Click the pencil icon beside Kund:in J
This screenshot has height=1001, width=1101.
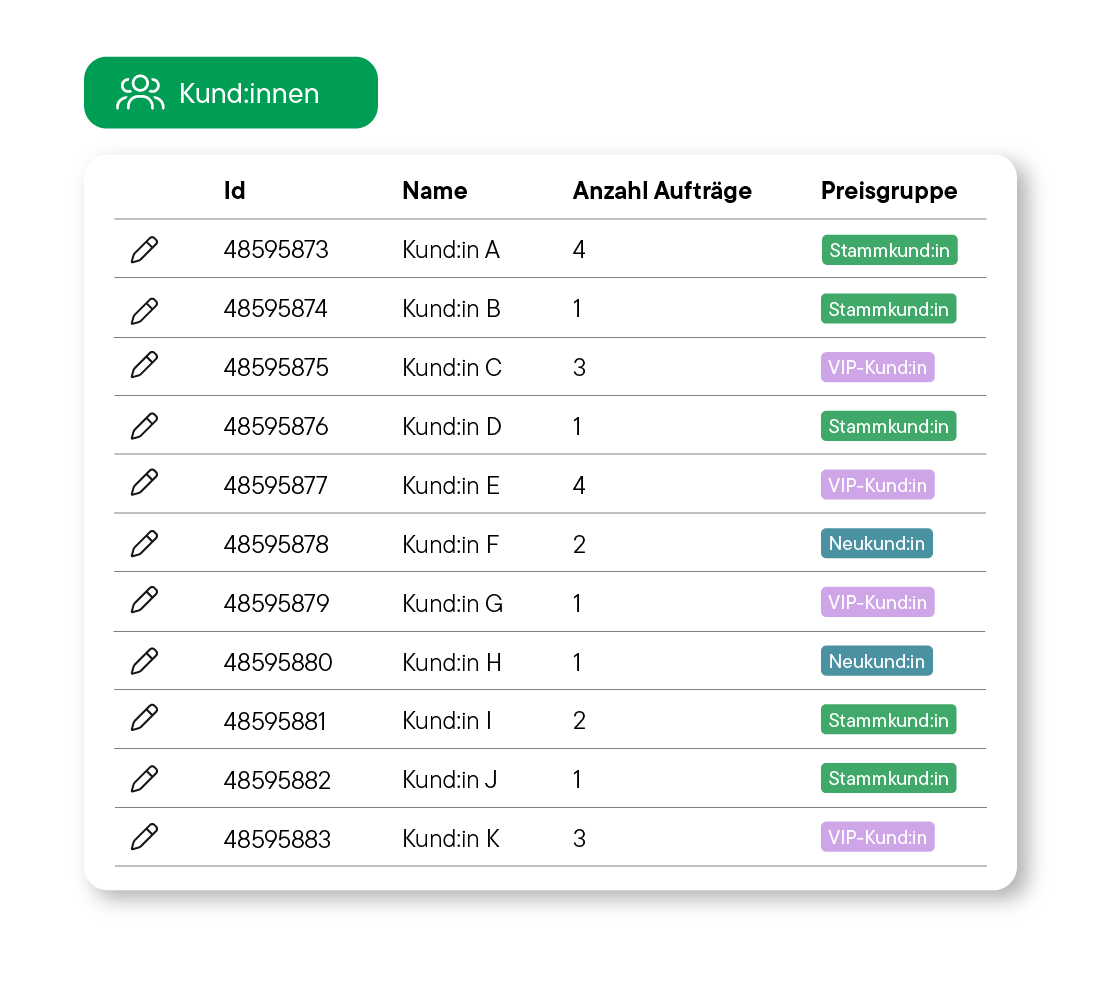pyautogui.click(x=144, y=778)
